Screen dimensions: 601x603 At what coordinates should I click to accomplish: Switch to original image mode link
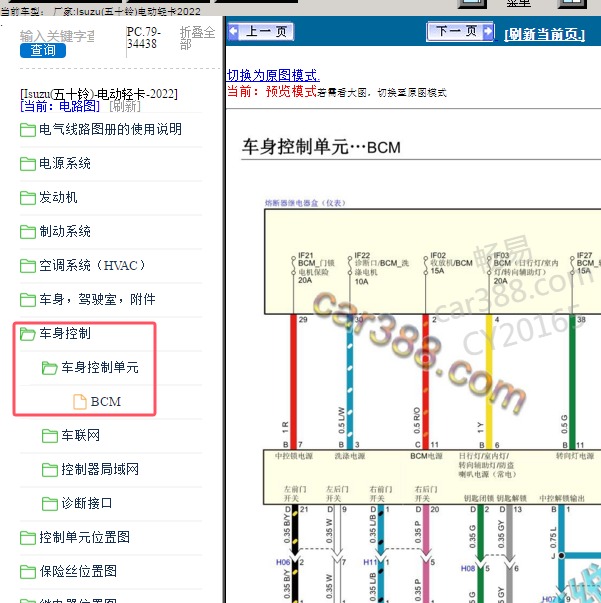(x=273, y=75)
